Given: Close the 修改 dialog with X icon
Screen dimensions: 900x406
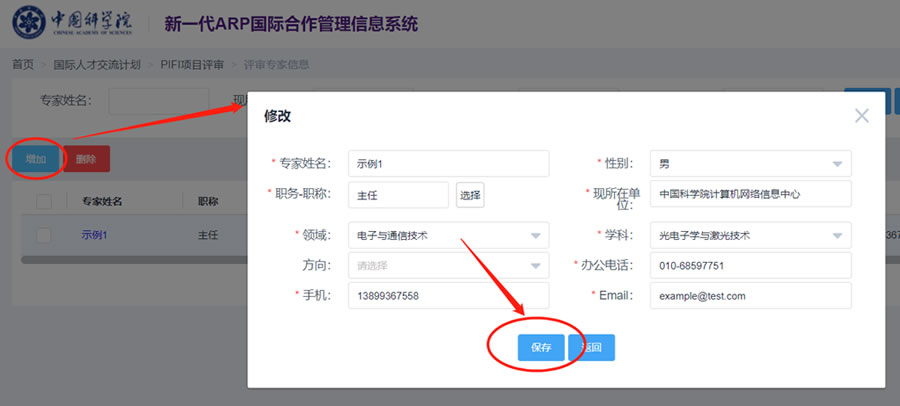Looking at the screenshot, I should (x=862, y=116).
